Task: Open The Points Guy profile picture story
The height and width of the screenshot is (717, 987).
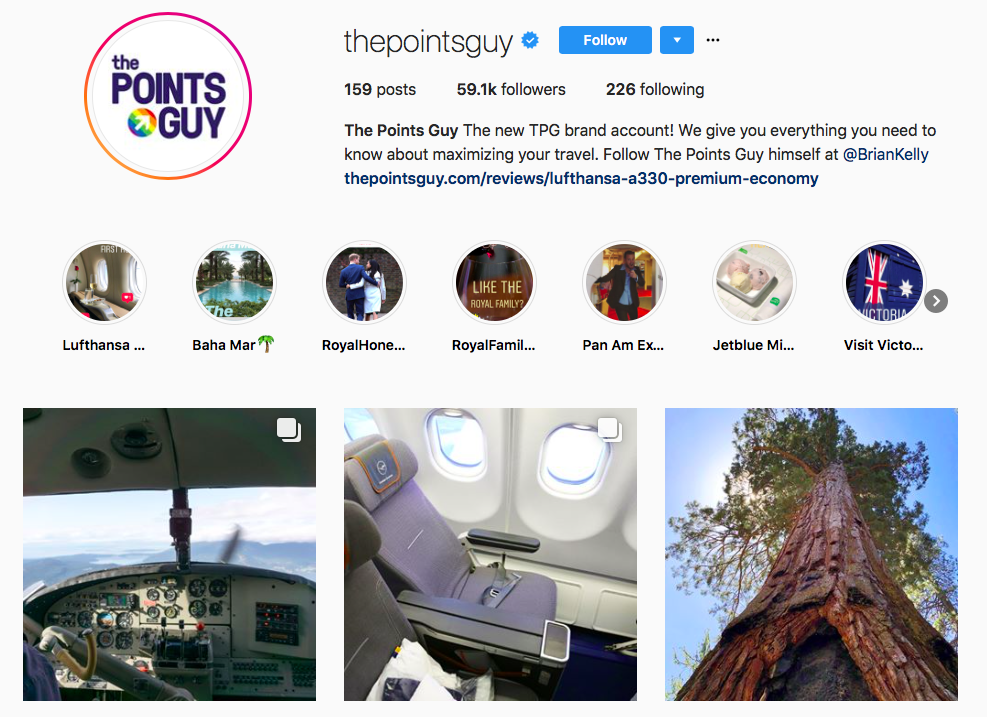Action: tap(168, 96)
